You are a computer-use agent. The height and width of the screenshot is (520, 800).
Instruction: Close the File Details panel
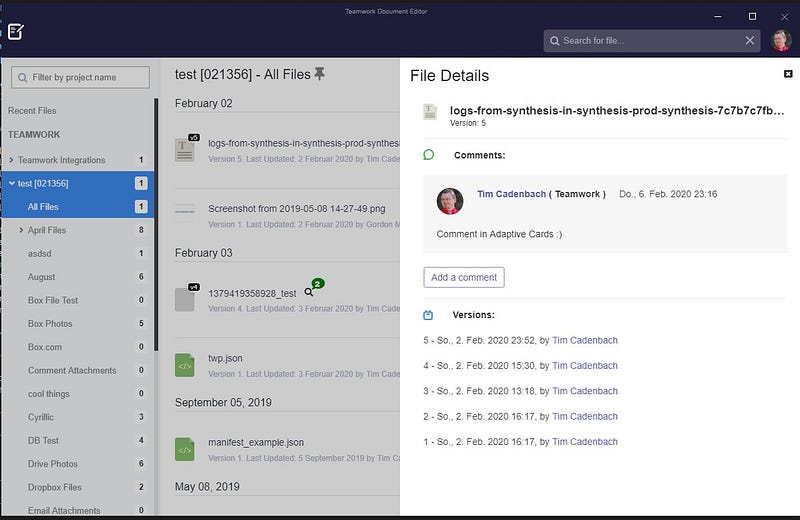[788, 74]
